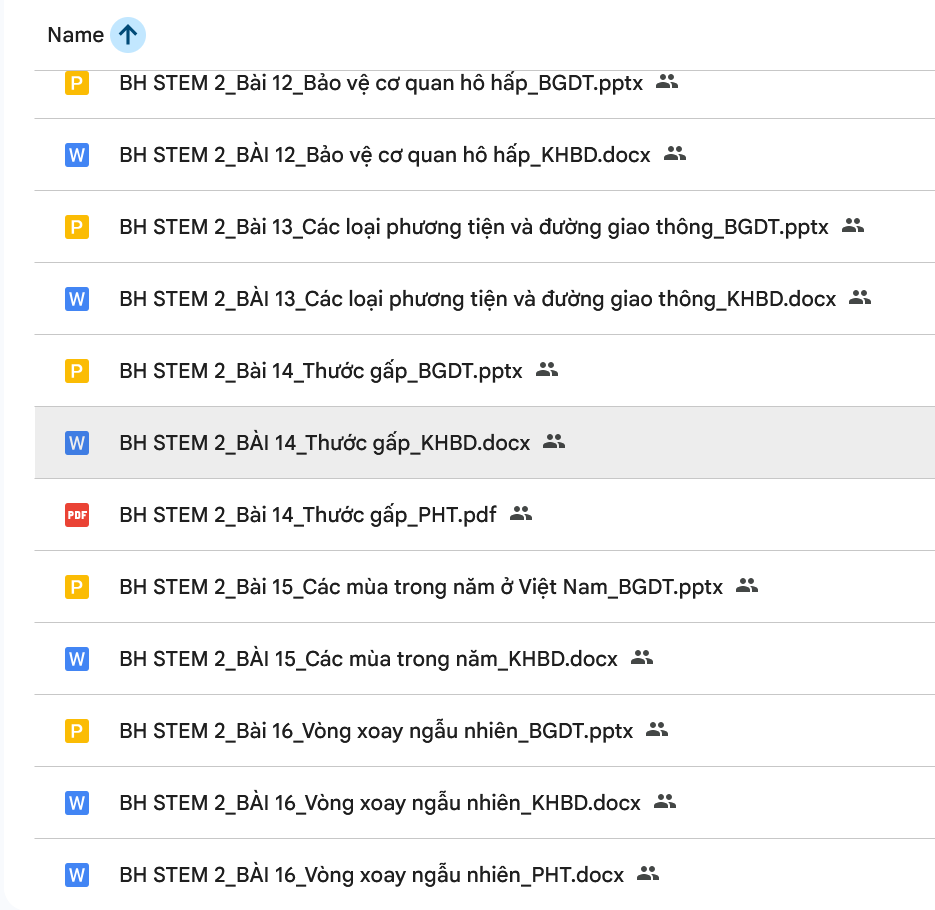Select file BÀI 13 phương tiện giao thông_KHBD.docx
Image resolution: width=935 pixels, height=910 pixels.
click(477, 299)
